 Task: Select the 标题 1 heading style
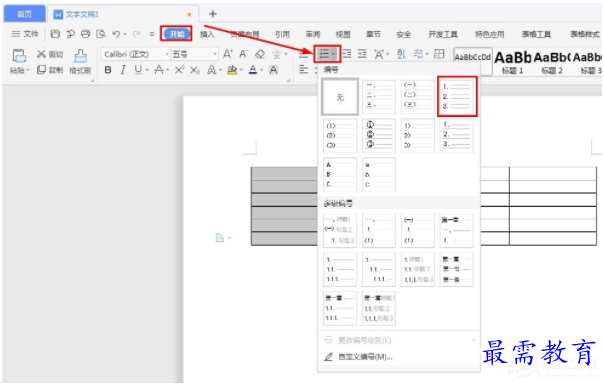pos(513,62)
